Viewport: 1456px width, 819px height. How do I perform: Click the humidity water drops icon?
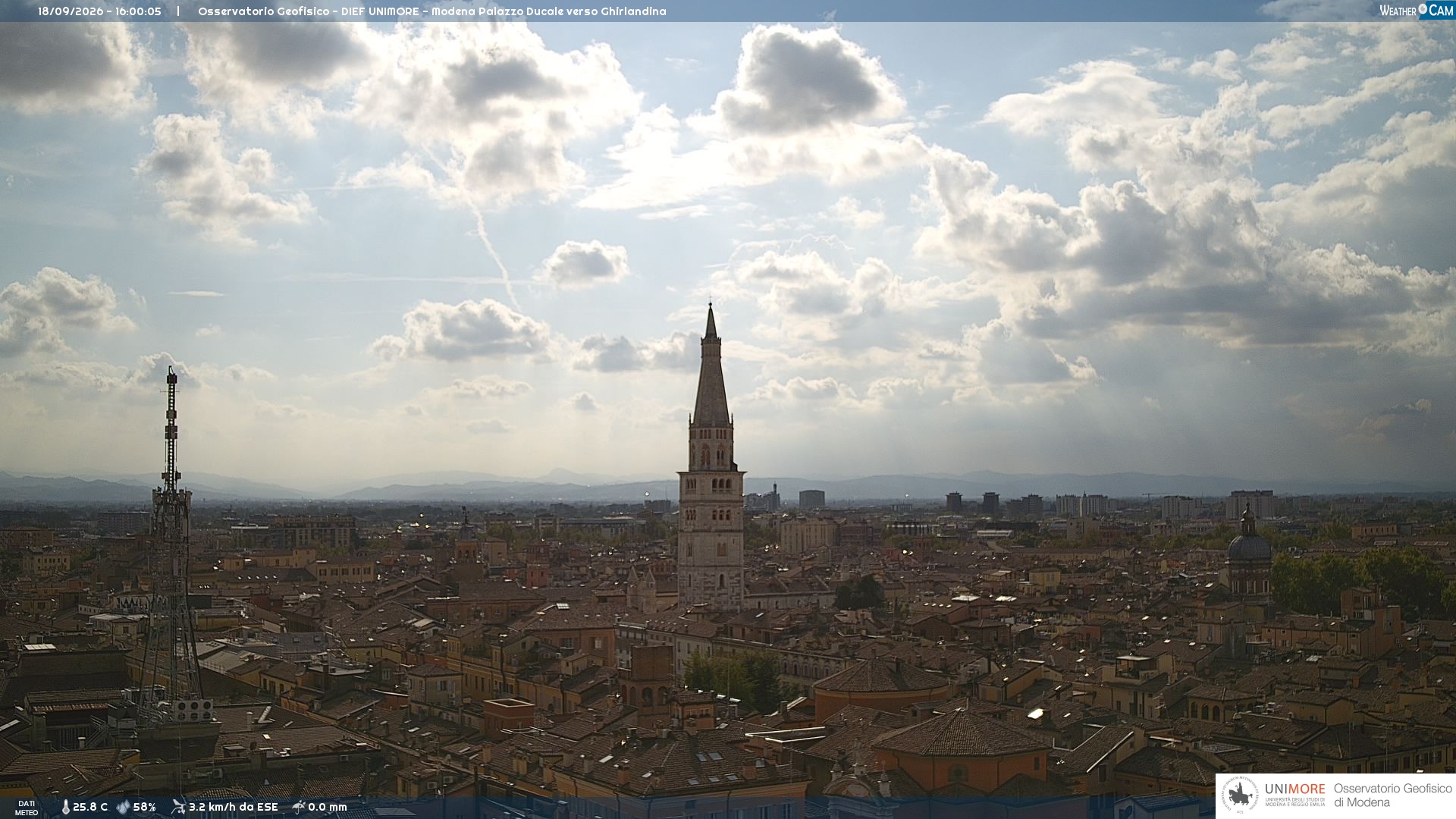124,807
